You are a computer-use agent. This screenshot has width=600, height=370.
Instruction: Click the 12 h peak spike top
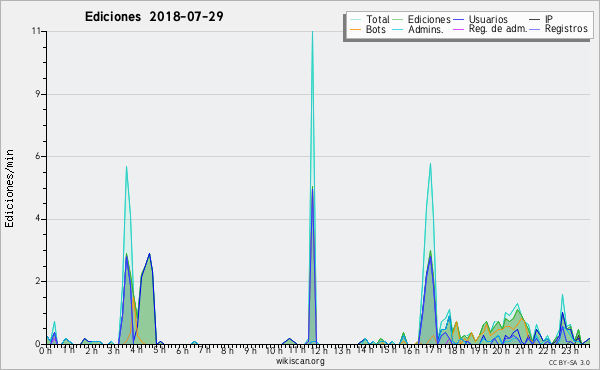pos(313,32)
